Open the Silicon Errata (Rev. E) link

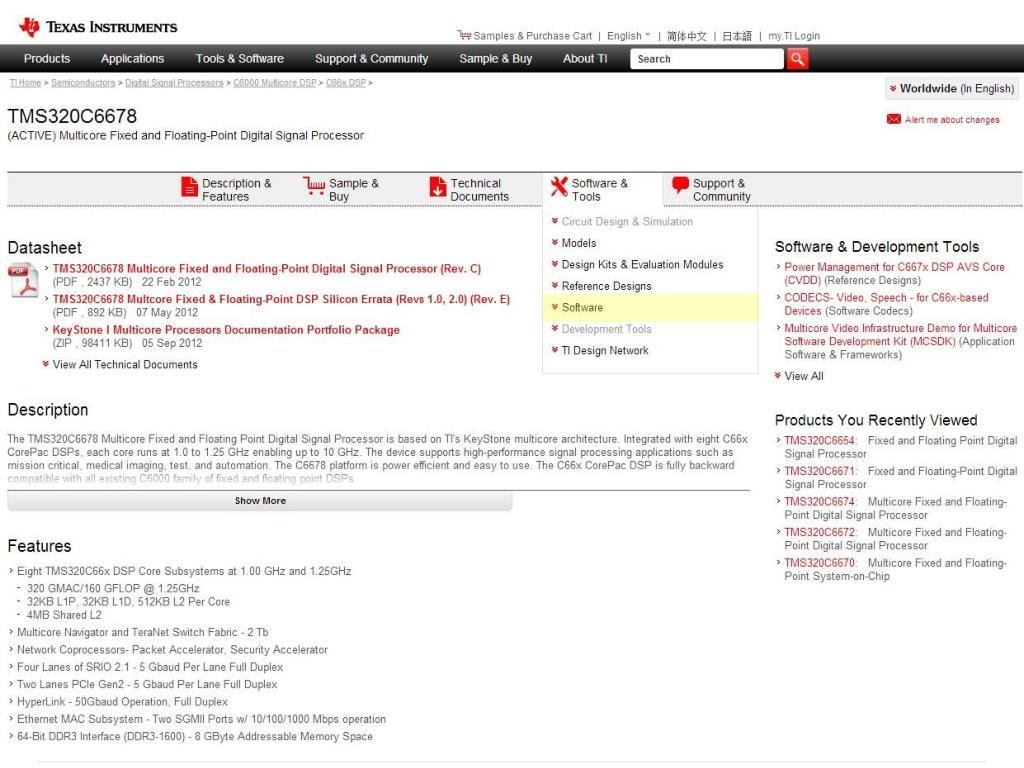(x=281, y=299)
